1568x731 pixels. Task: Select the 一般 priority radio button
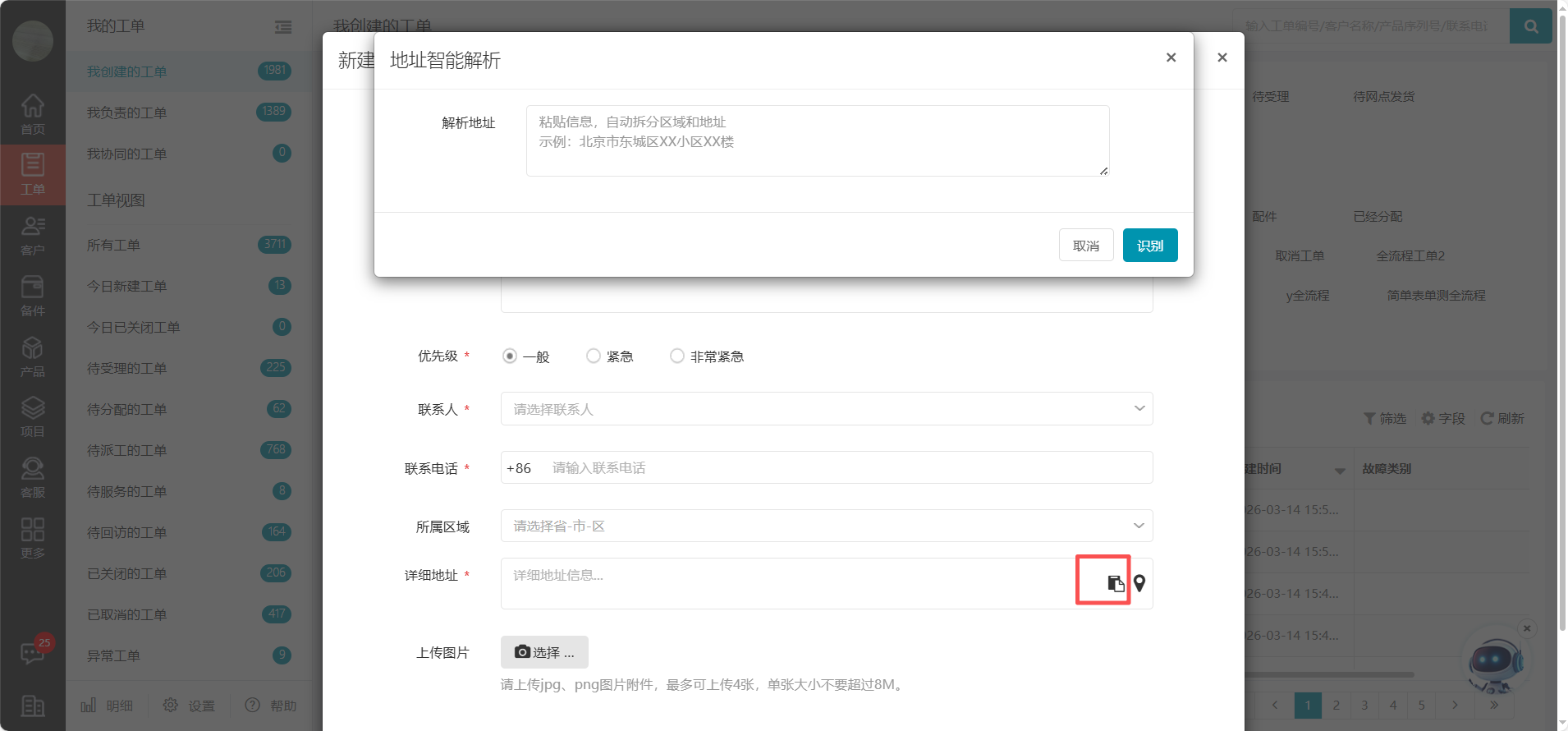click(510, 356)
